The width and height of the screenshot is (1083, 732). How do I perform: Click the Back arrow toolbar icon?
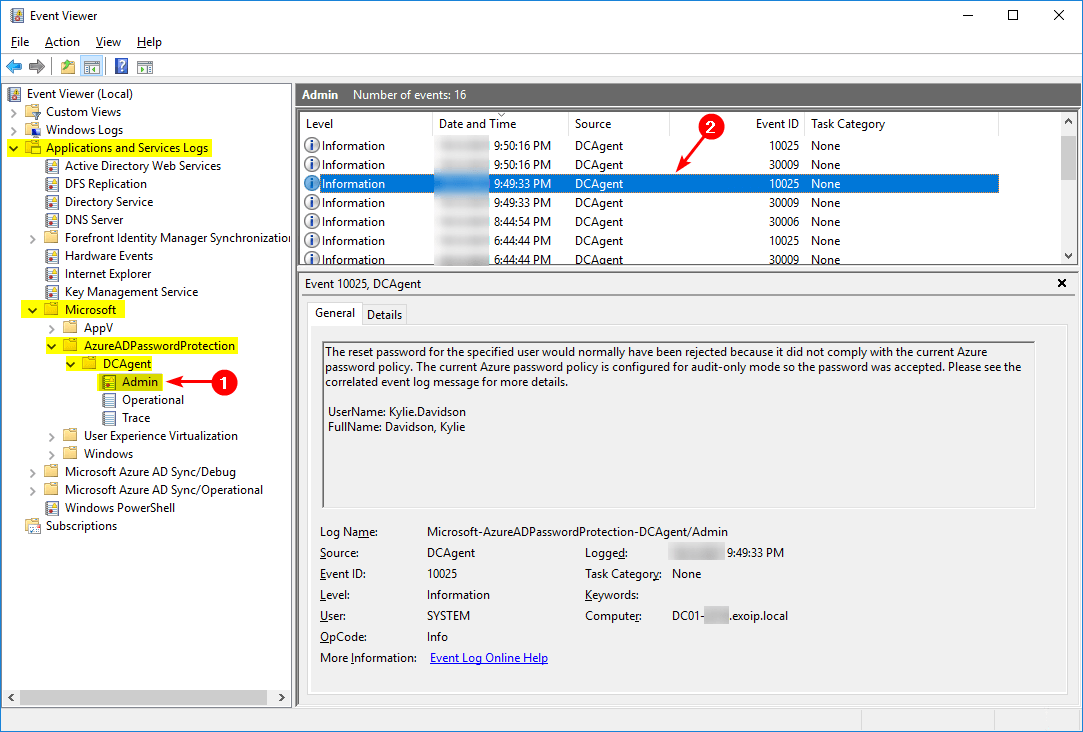tap(14, 67)
